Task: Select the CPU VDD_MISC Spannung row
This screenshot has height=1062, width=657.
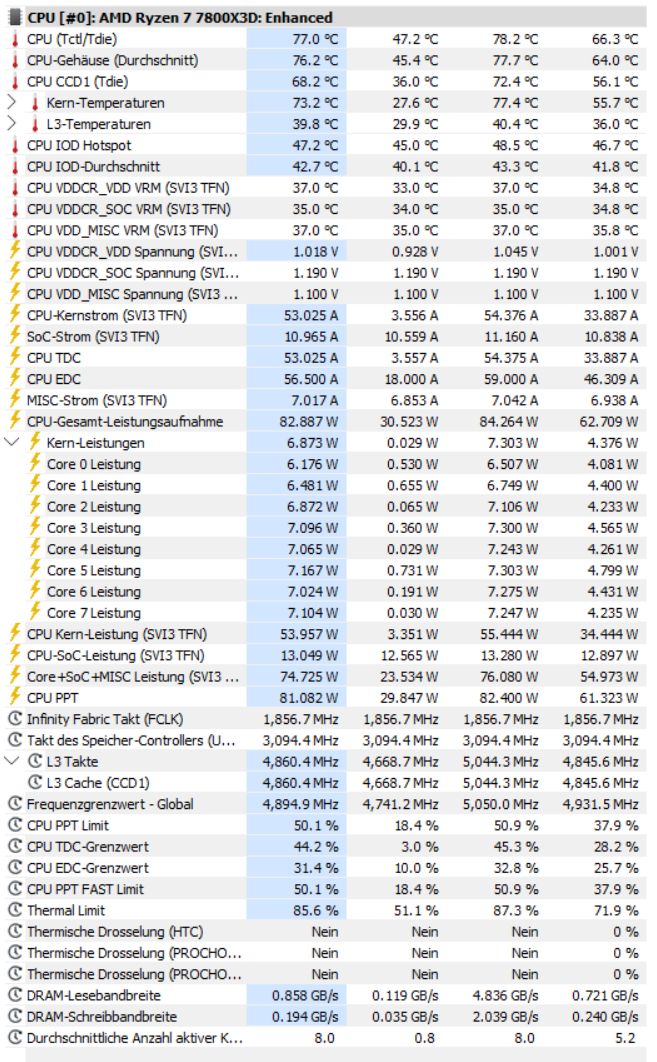Action: coord(326,294)
